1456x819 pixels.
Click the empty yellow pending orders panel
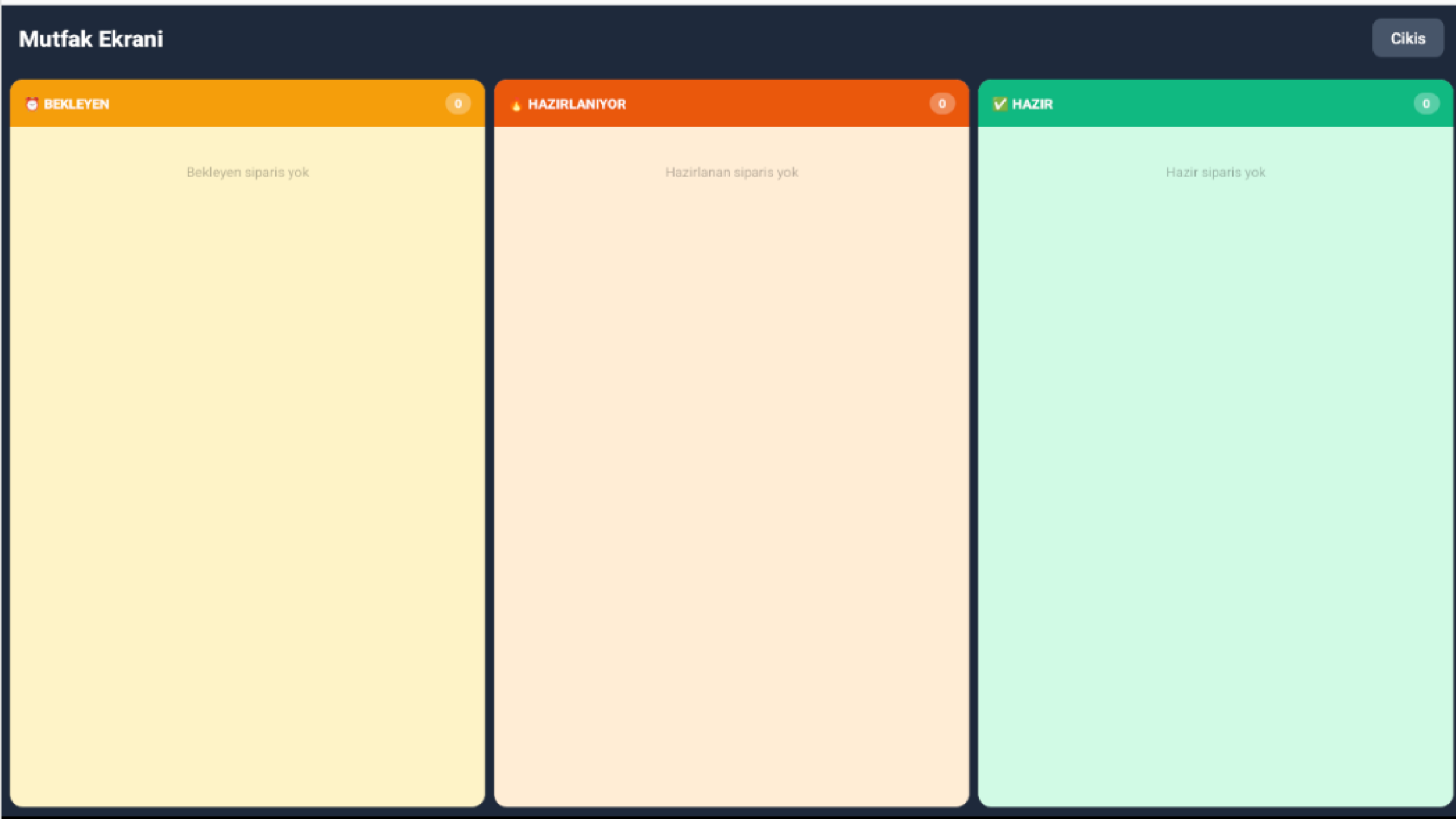247,466
